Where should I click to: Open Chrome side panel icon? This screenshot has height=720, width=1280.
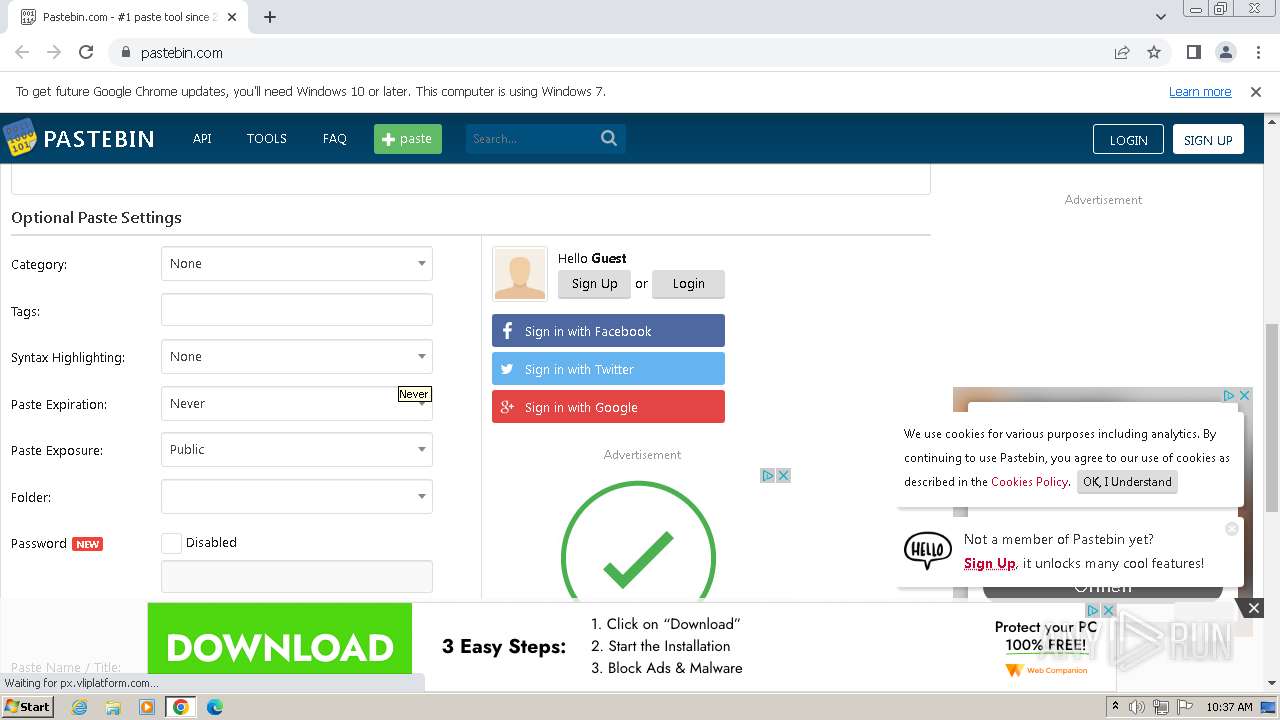click(1193, 52)
